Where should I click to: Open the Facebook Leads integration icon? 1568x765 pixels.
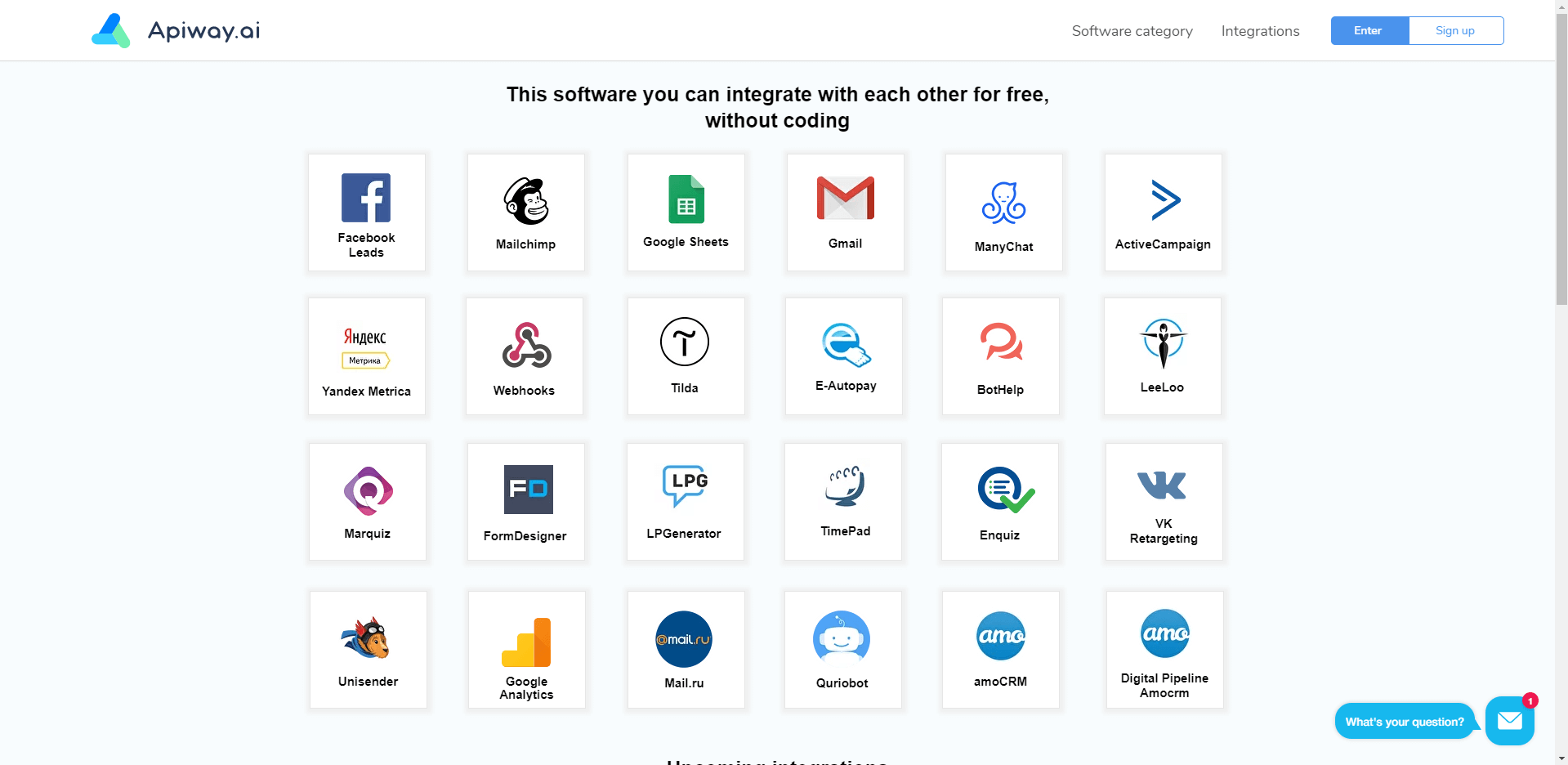pos(366,198)
